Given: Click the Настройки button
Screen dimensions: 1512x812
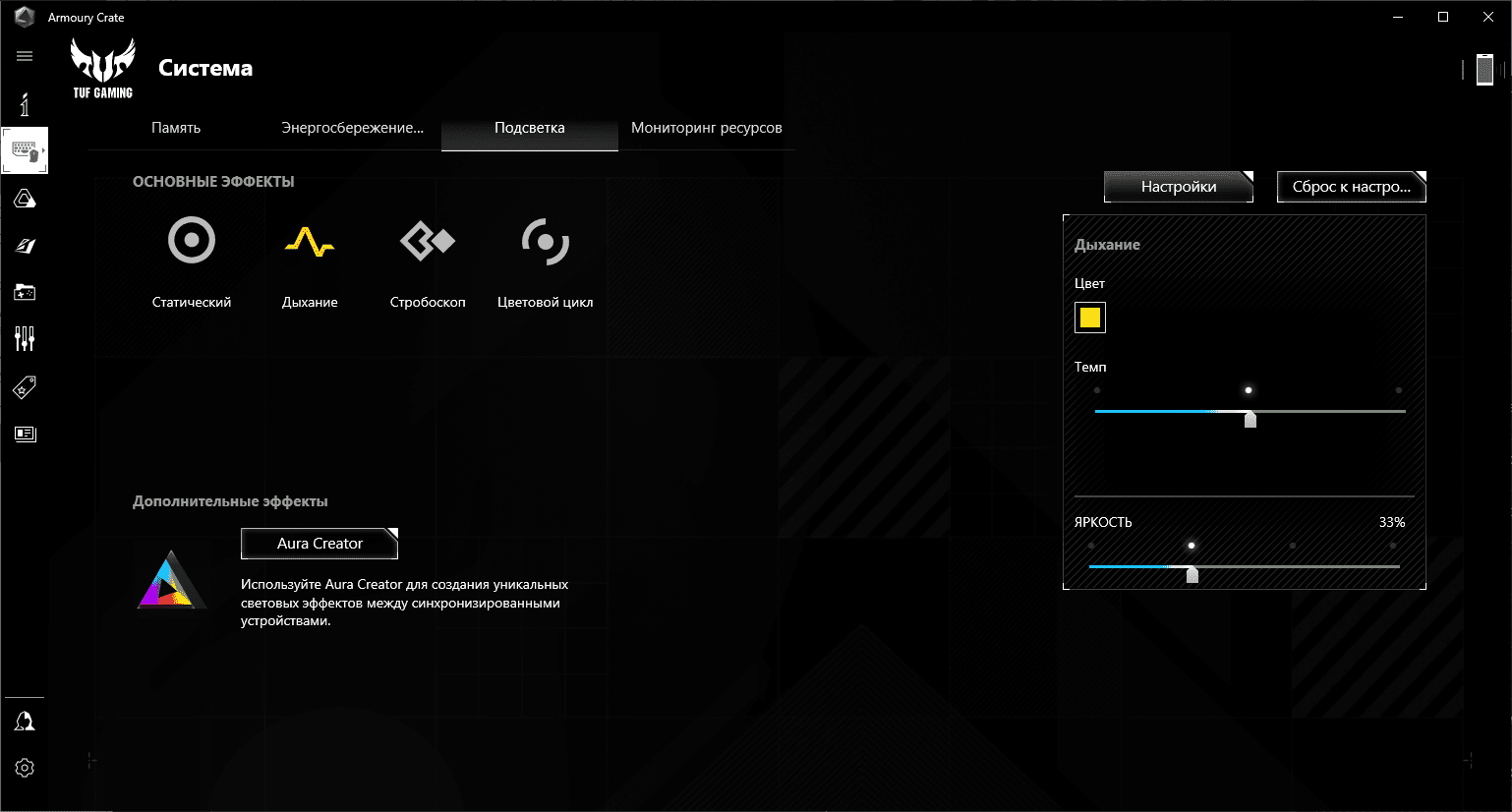Looking at the screenshot, I should click(x=1179, y=187).
